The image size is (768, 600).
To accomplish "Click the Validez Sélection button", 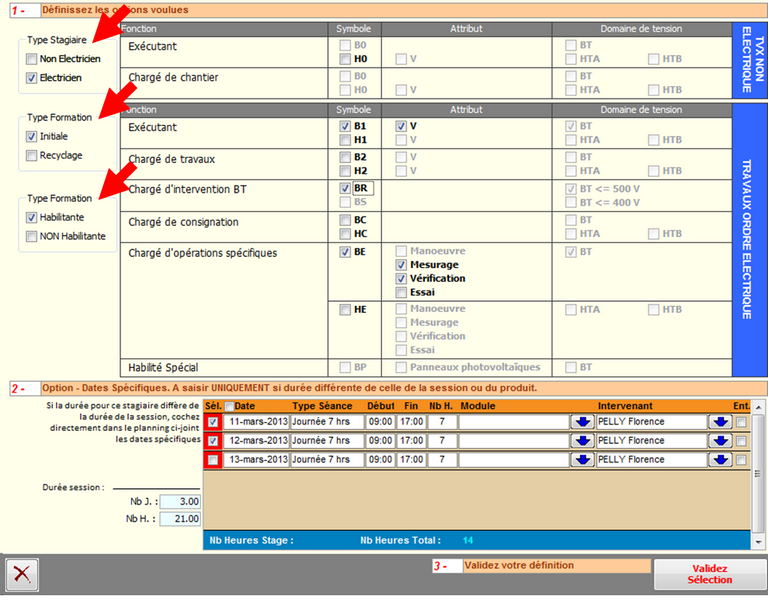I will [x=710, y=574].
